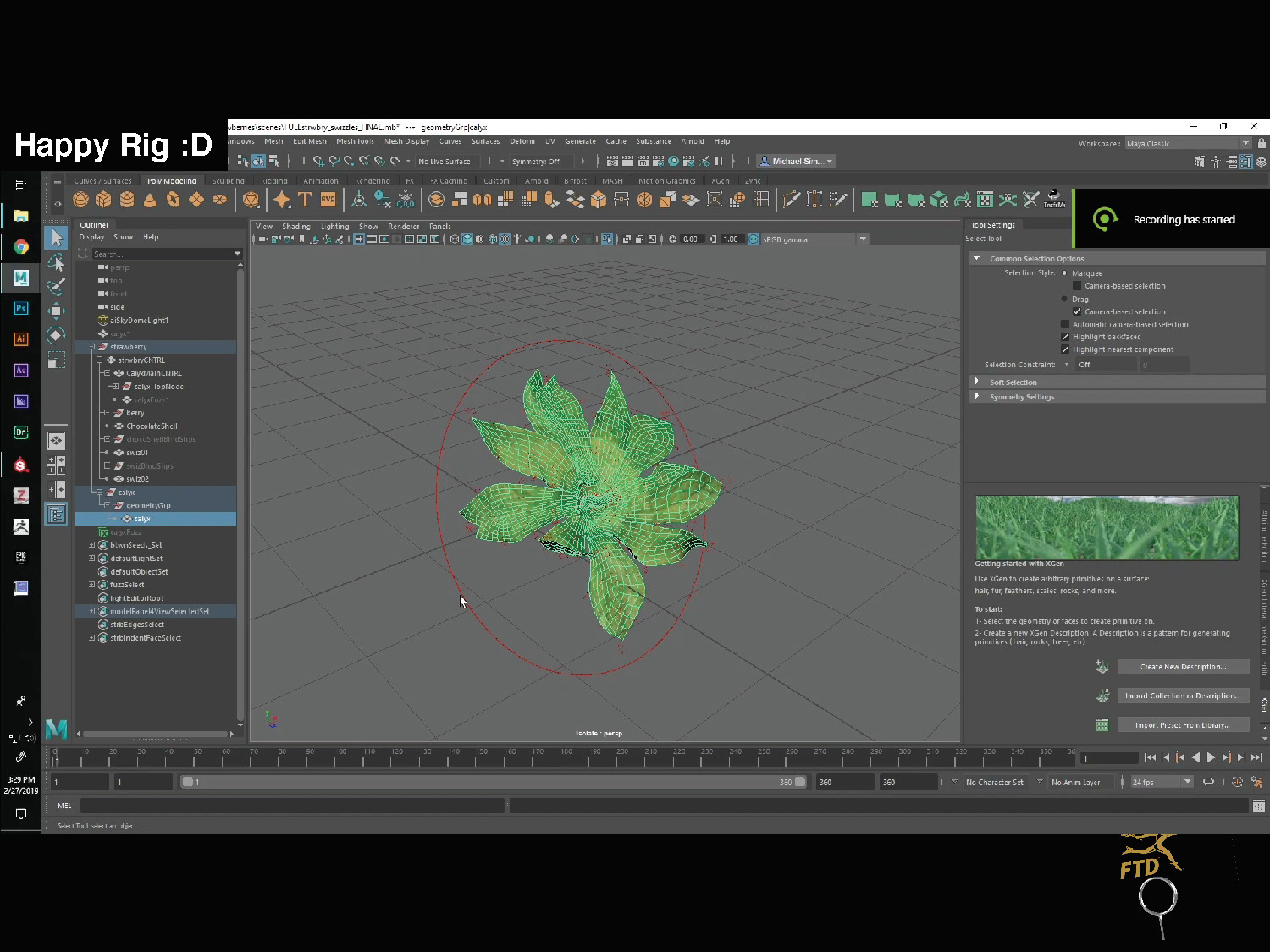
Task: Click the platonic solid shelf icon
Action: pos(251,200)
